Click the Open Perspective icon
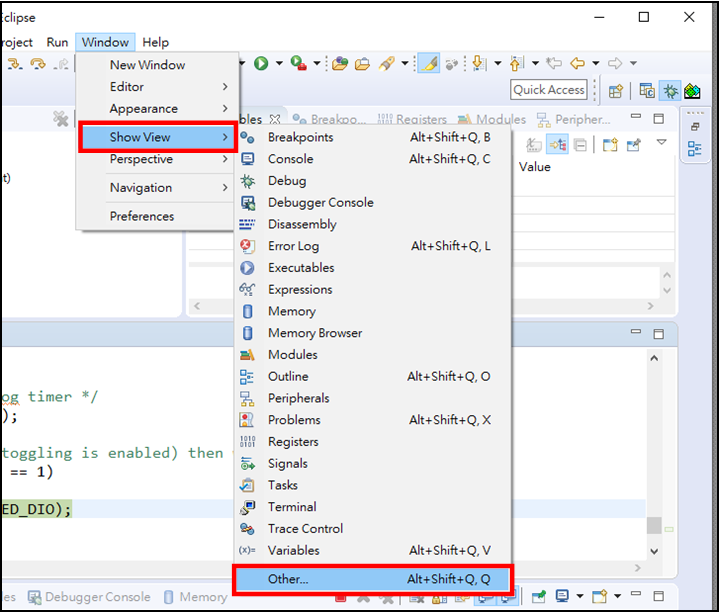Screen dimensions: 719x613 click(616, 90)
